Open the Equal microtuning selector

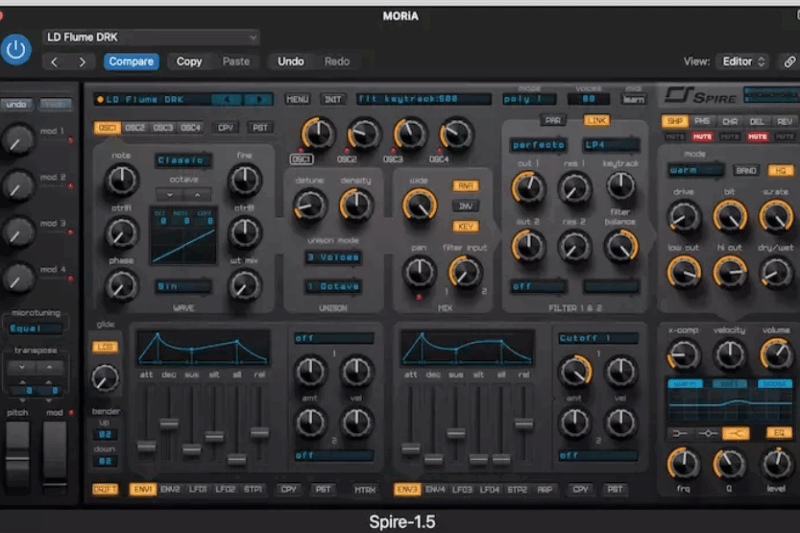[35, 328]
